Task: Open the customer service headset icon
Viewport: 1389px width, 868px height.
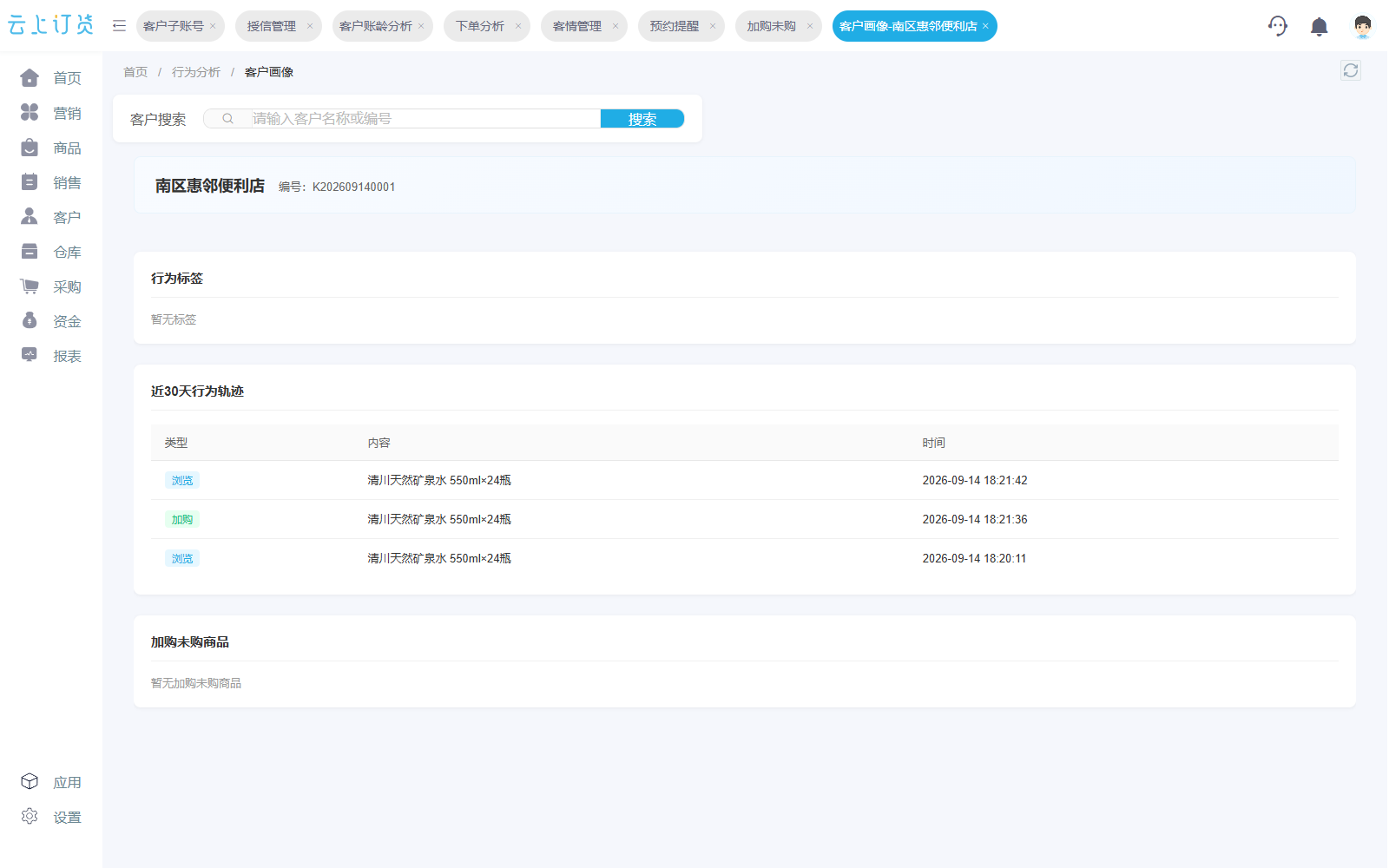Action: pyautogui.click(x=1278, y=26)
